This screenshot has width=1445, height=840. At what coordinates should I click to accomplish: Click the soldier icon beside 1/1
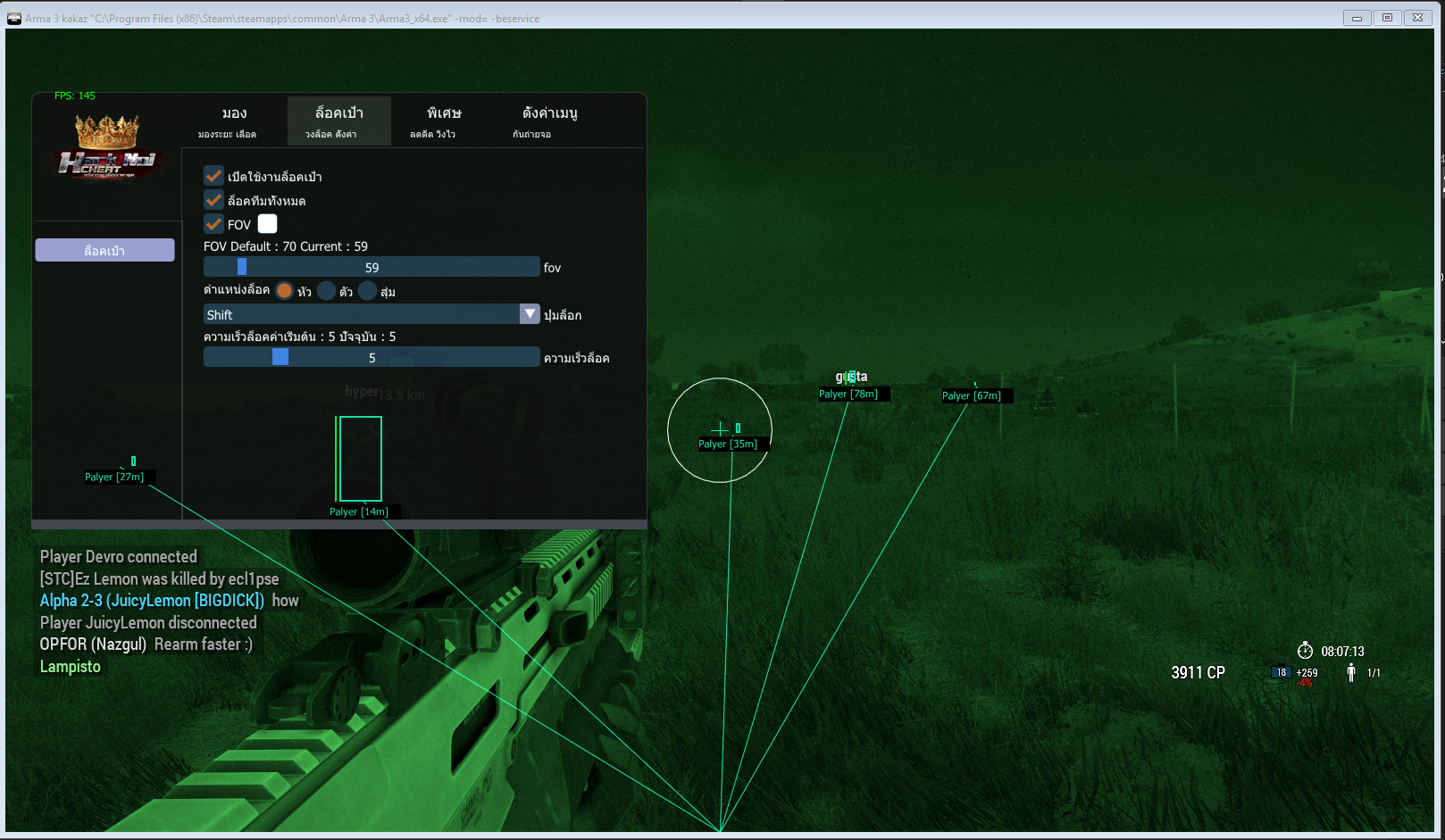[1351, 672]
